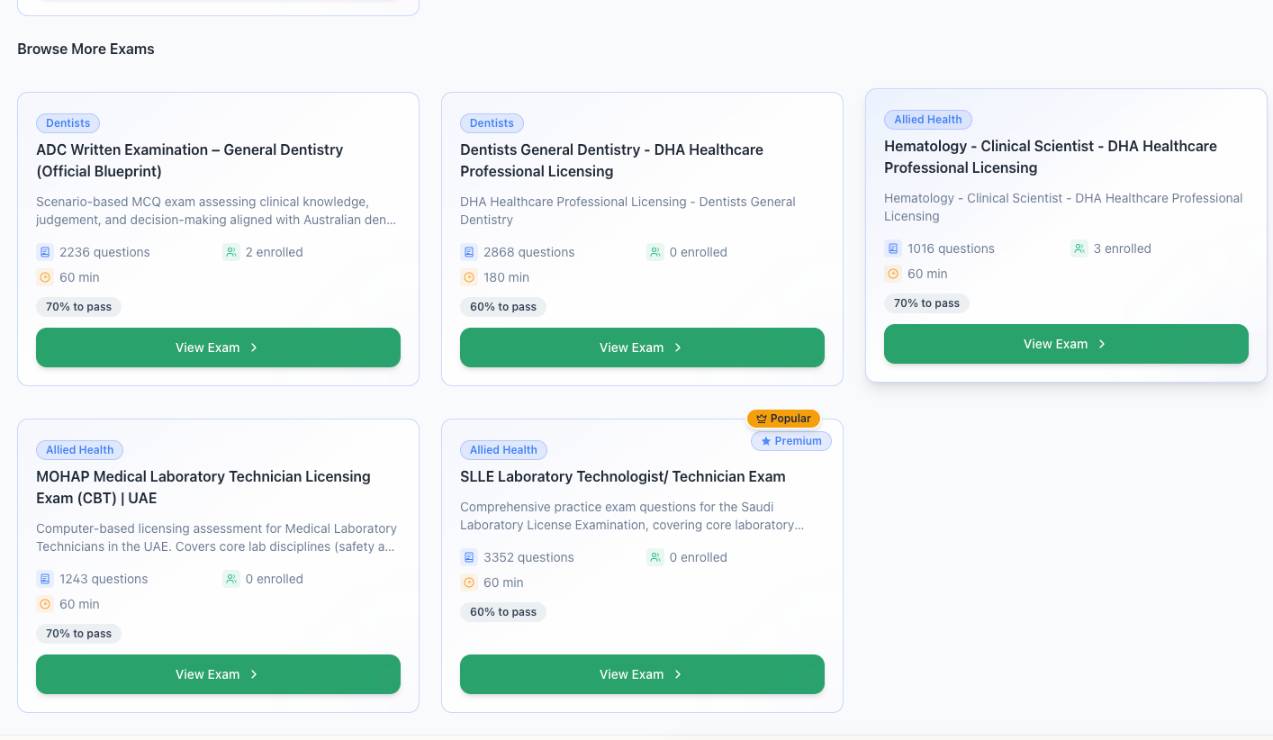1273x740 pixels.
Task: Click 70% to pass badge on MOHAP card
Action: pyautogui.click(x=79, y=634)
